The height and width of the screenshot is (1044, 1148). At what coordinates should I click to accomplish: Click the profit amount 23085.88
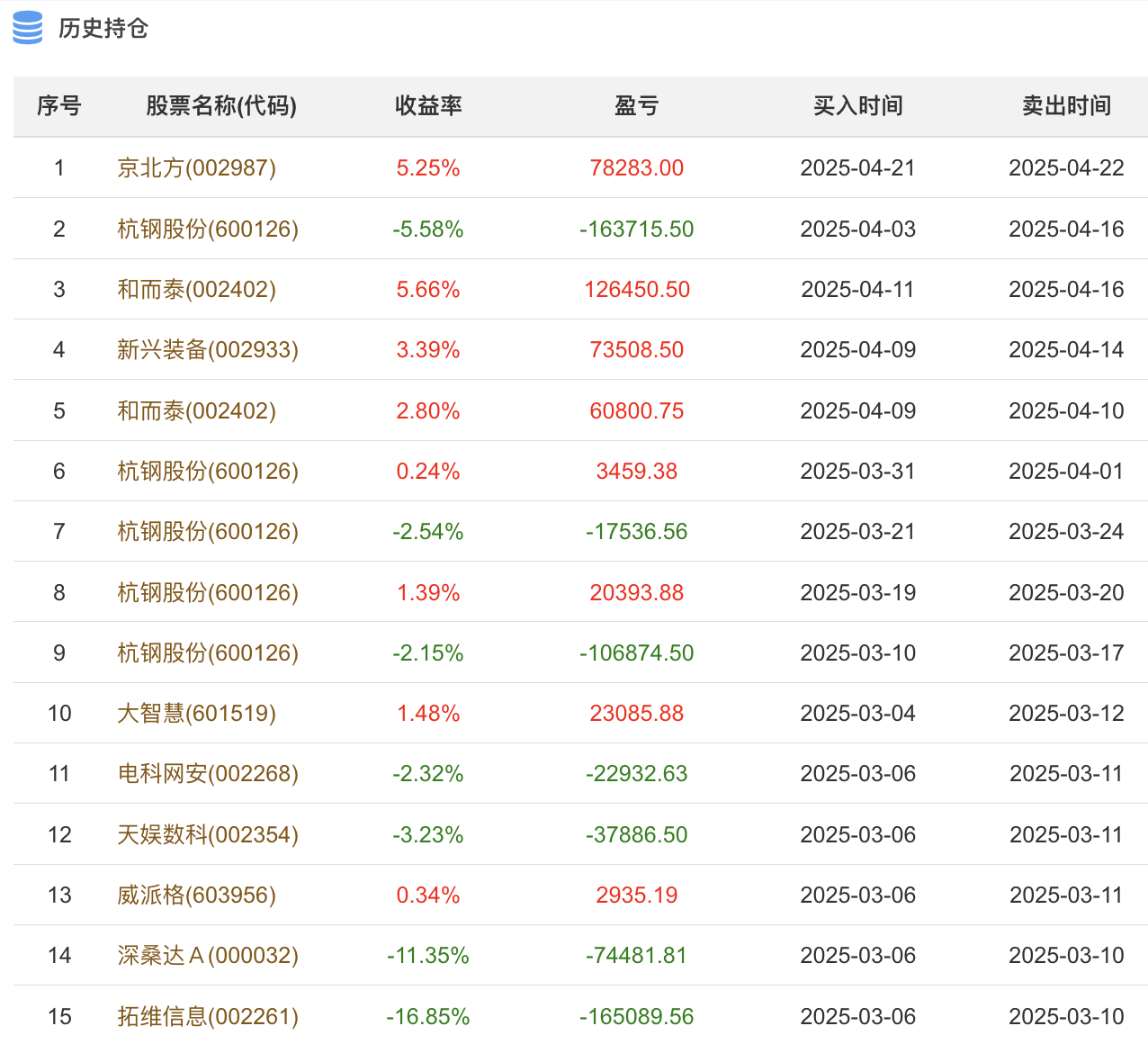click(637, 713)
